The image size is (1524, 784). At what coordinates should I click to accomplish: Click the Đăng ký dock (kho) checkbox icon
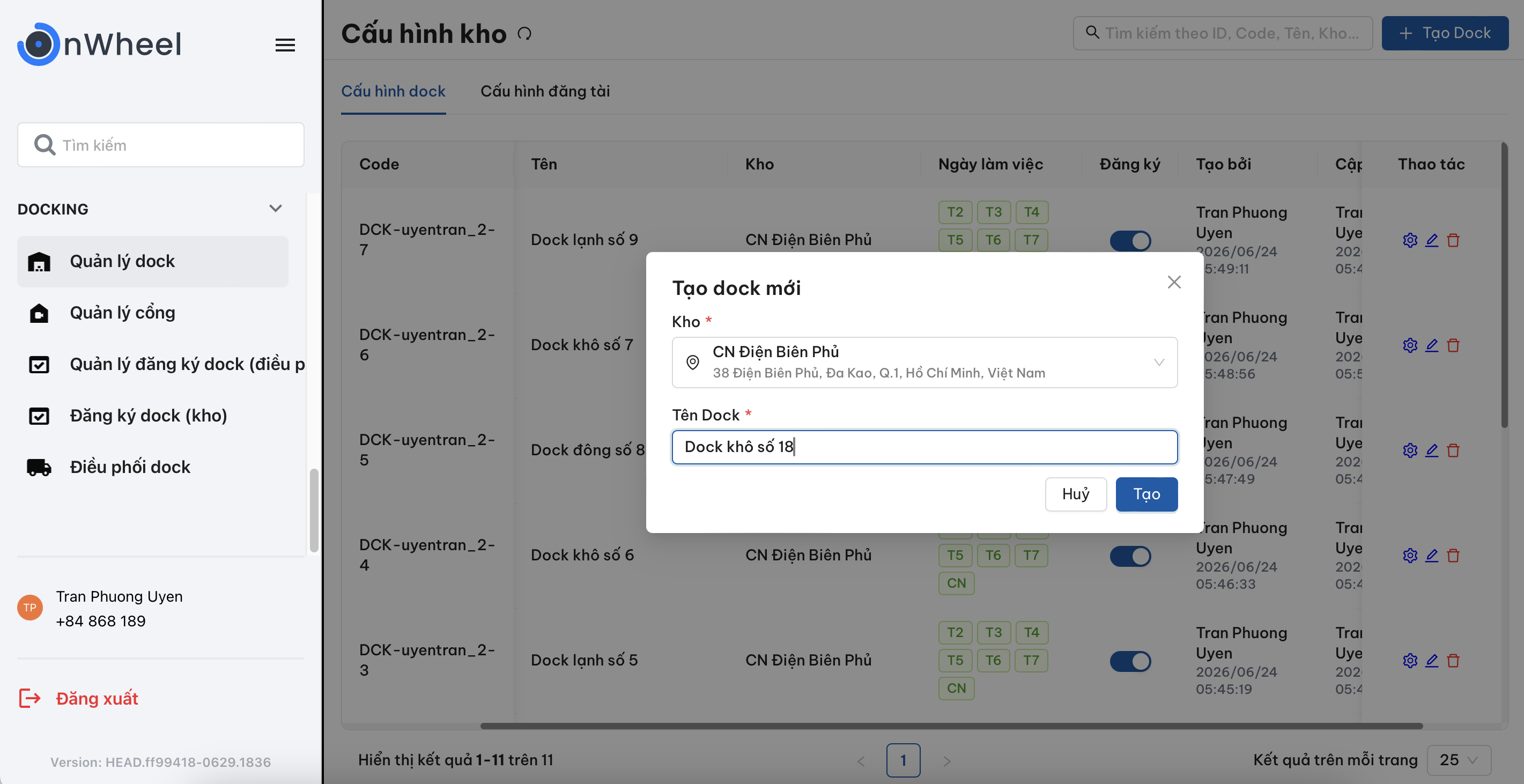click(x=39, y=416)
